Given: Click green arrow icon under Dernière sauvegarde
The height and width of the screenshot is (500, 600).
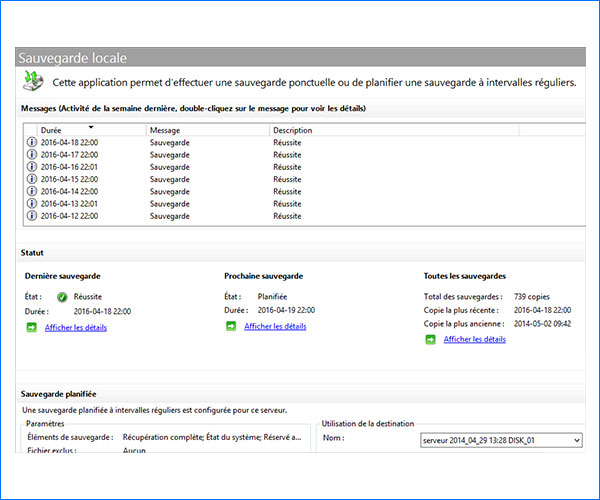Looking at the screenshot, I should pos(30,327).
